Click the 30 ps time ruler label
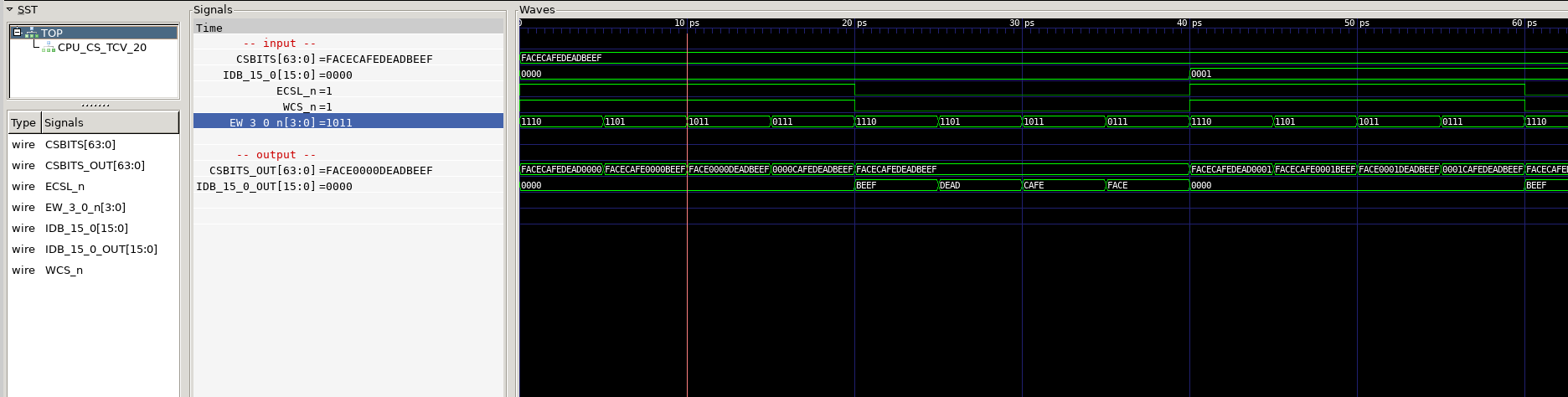Image resolution: width=1568 pixels, height=397 pixels. click(1022, 23)
